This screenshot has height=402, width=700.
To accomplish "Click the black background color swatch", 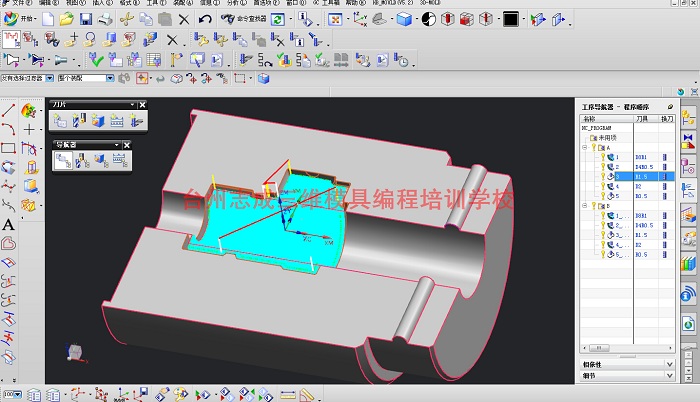I will click(x=511, y=19).
